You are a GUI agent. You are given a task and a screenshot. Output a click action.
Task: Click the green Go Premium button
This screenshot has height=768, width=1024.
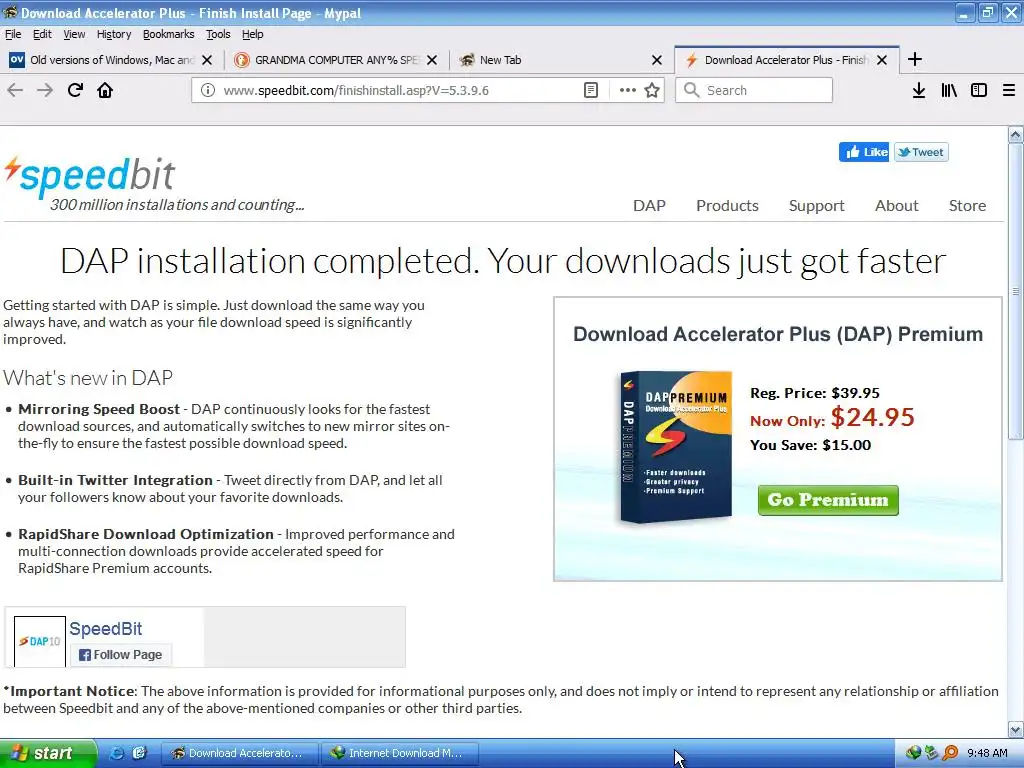click(828, 500)
